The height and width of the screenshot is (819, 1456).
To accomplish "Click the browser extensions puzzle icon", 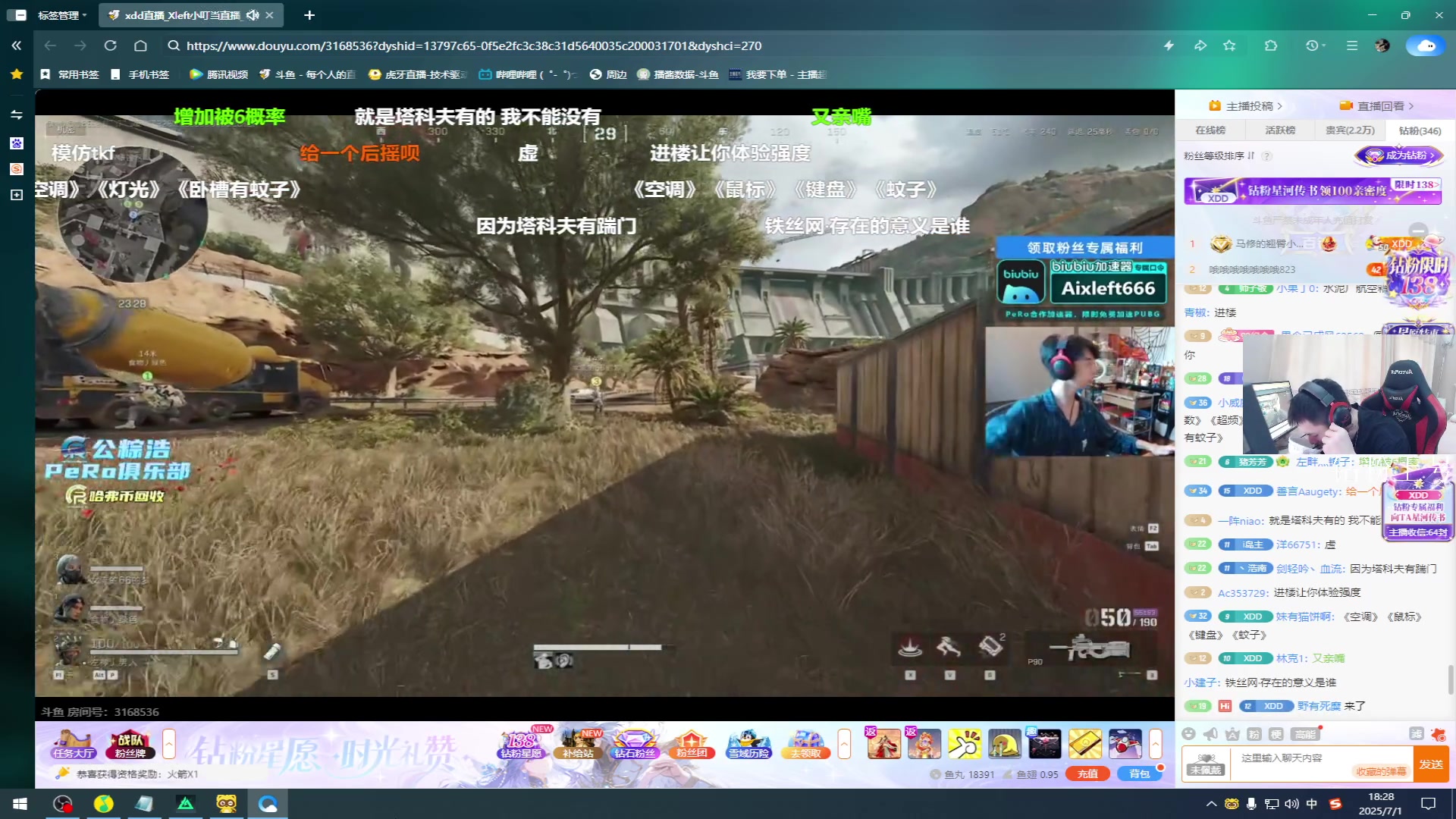I will (x=1271, y=45).
